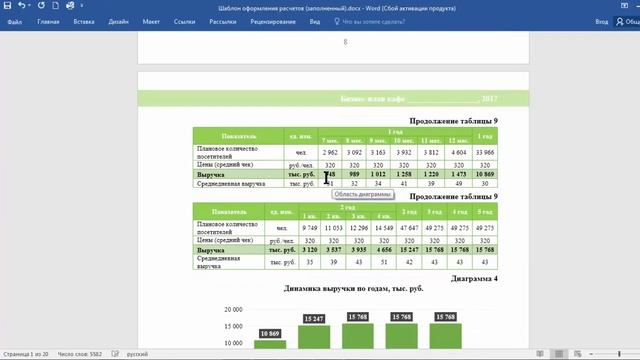Click the proofing check icon in the status bar
The width and height of the screenshot is (640, 360).
[x=115, y=354]
